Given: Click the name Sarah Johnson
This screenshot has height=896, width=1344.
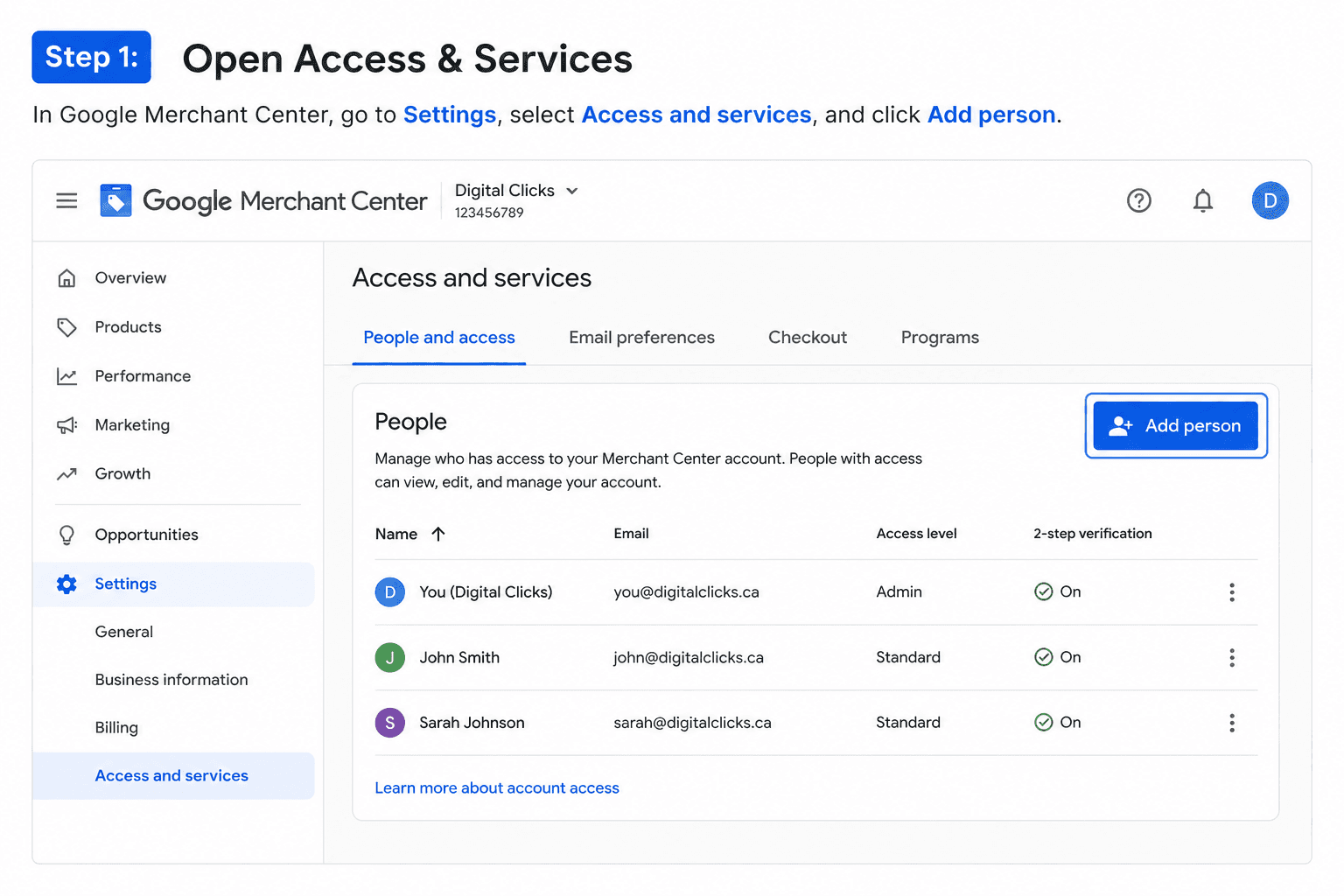Looking at the screenshot, I should (x=472, y=723).
